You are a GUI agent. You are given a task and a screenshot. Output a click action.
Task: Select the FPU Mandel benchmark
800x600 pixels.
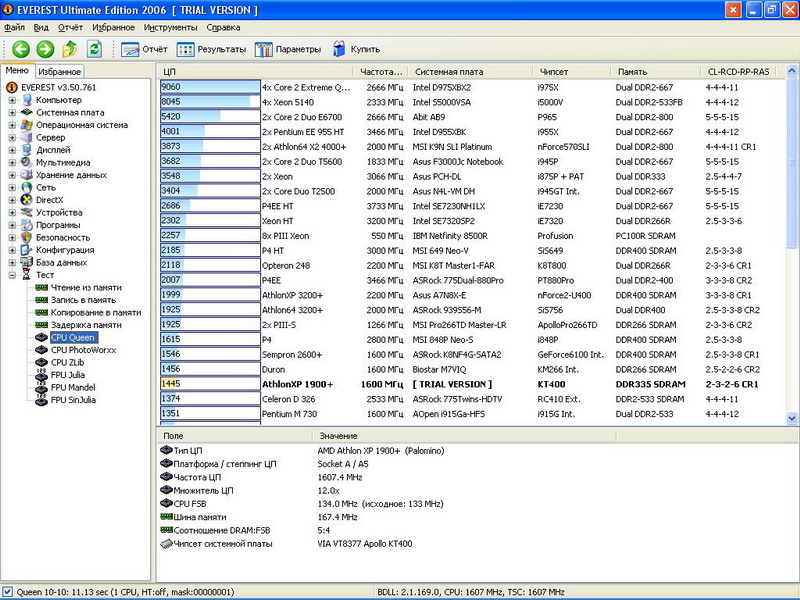[73, 387]
